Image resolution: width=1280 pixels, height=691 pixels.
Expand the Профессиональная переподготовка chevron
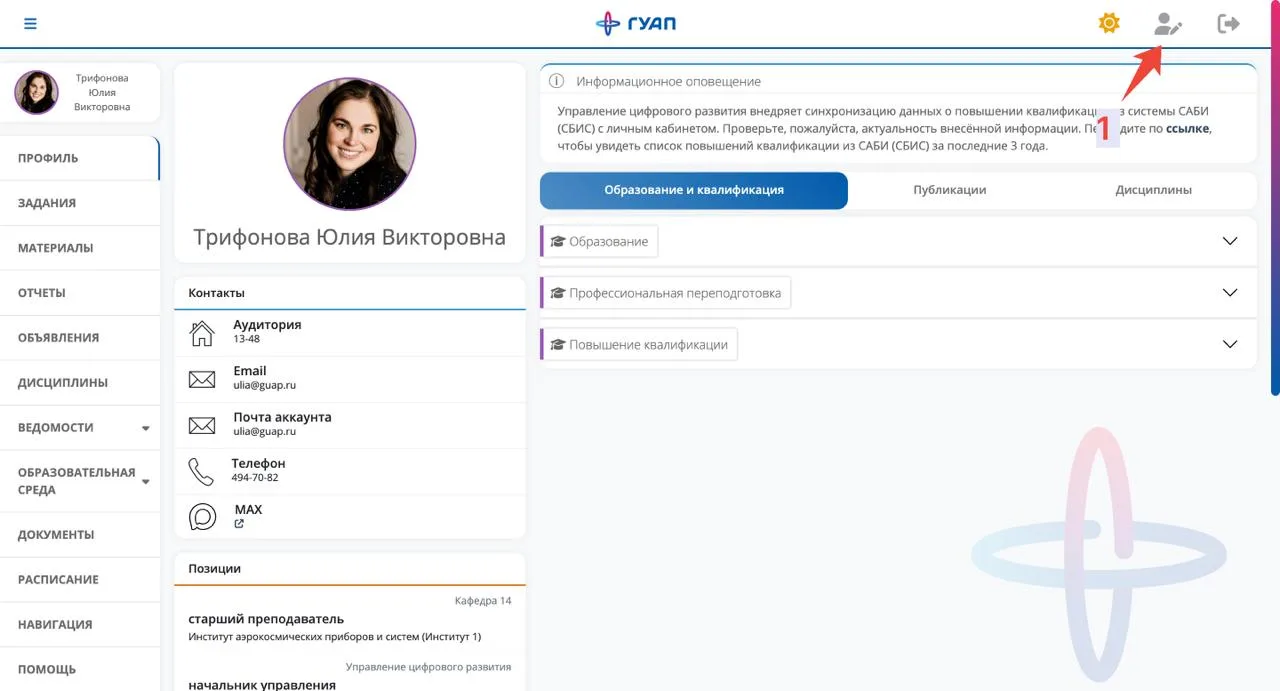click(1230, 293)
